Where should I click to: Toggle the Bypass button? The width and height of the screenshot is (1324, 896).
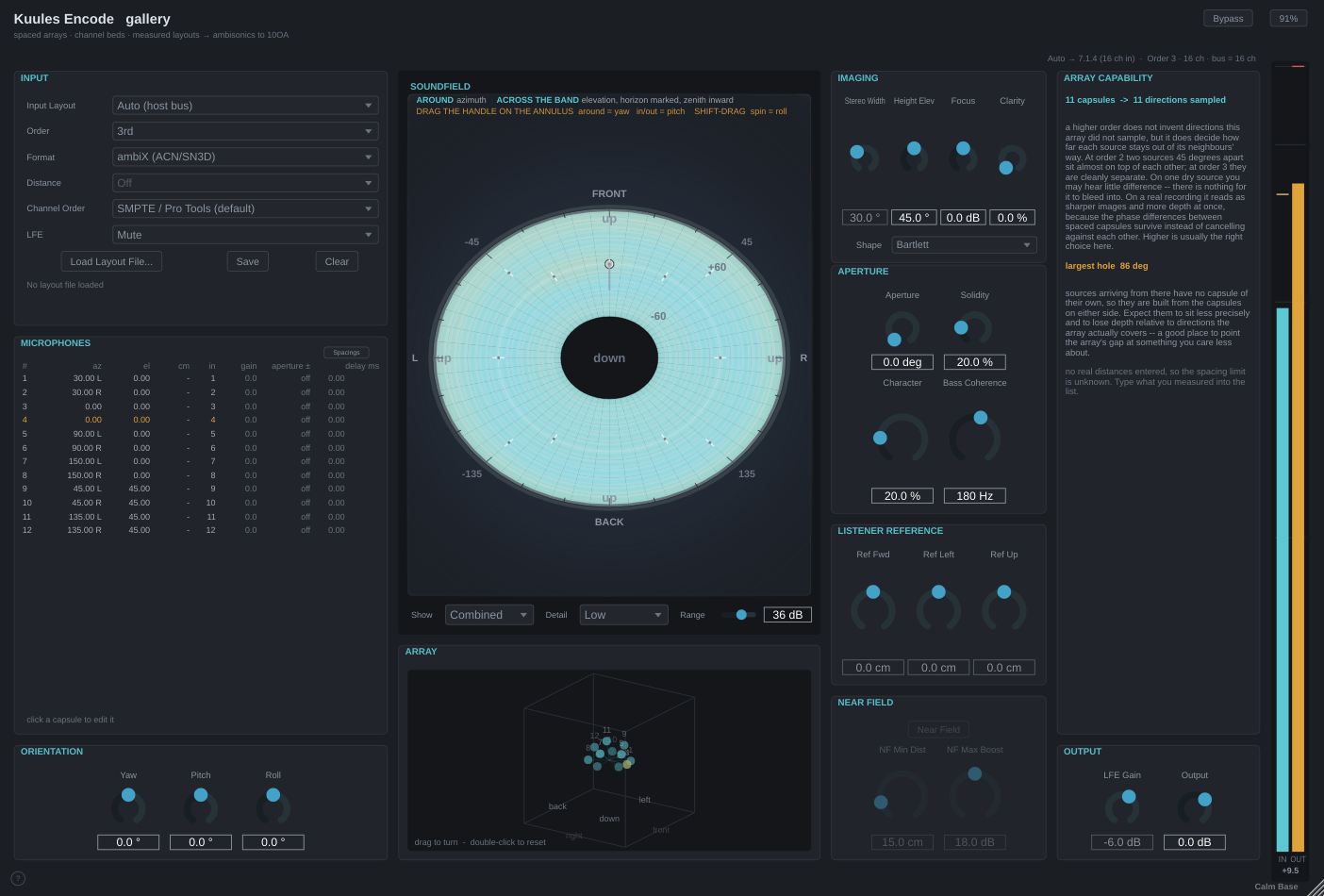1228,19
